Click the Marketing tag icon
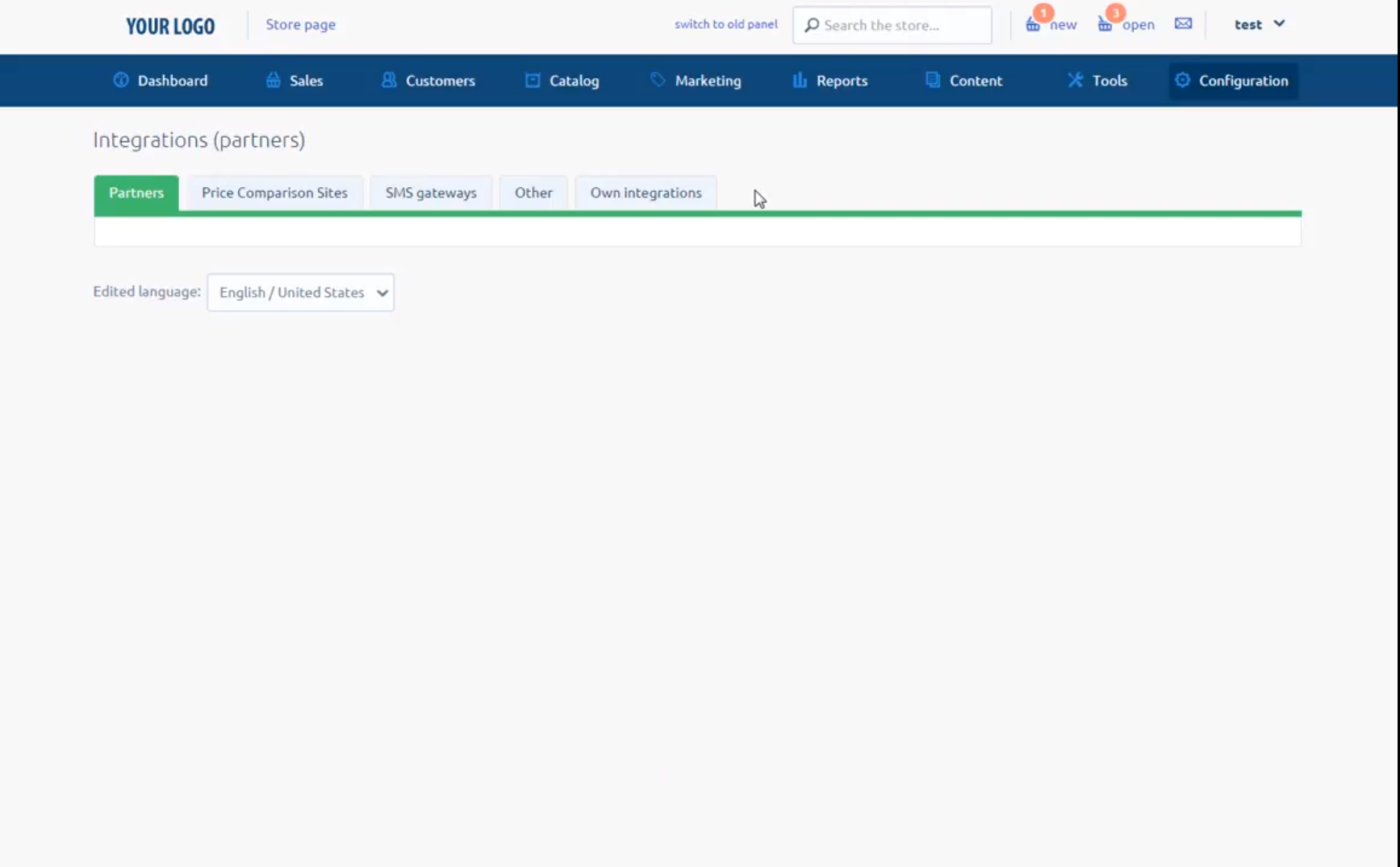The image size is (1400, 867). [x=658, y=80]
